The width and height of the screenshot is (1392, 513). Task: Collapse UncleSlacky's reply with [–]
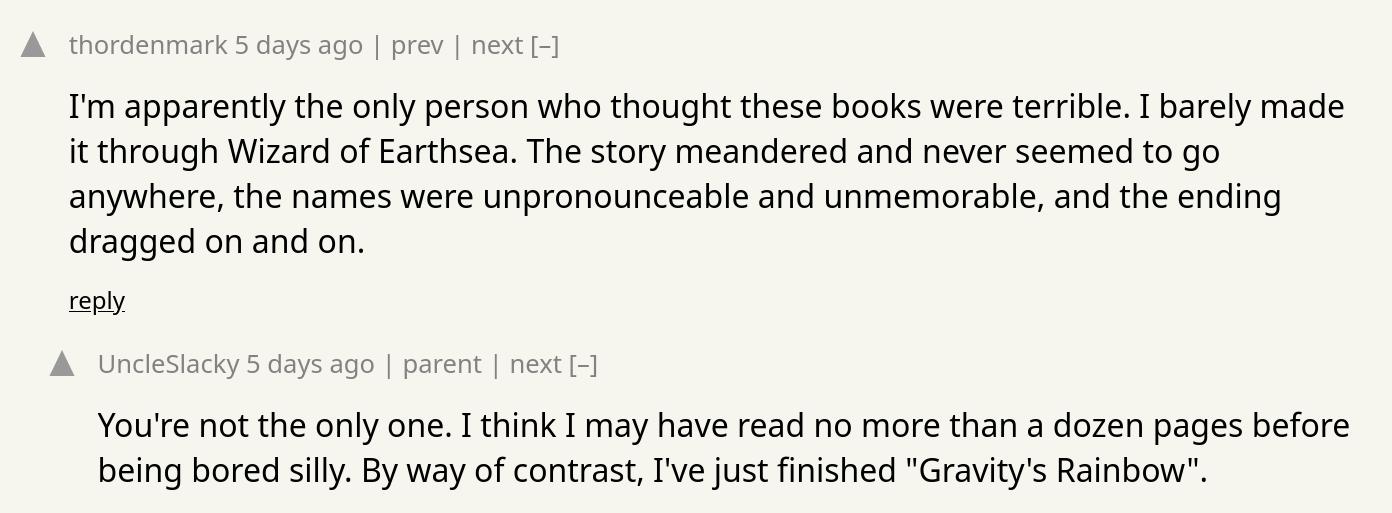pyautogui.click(x=583, y=364)
